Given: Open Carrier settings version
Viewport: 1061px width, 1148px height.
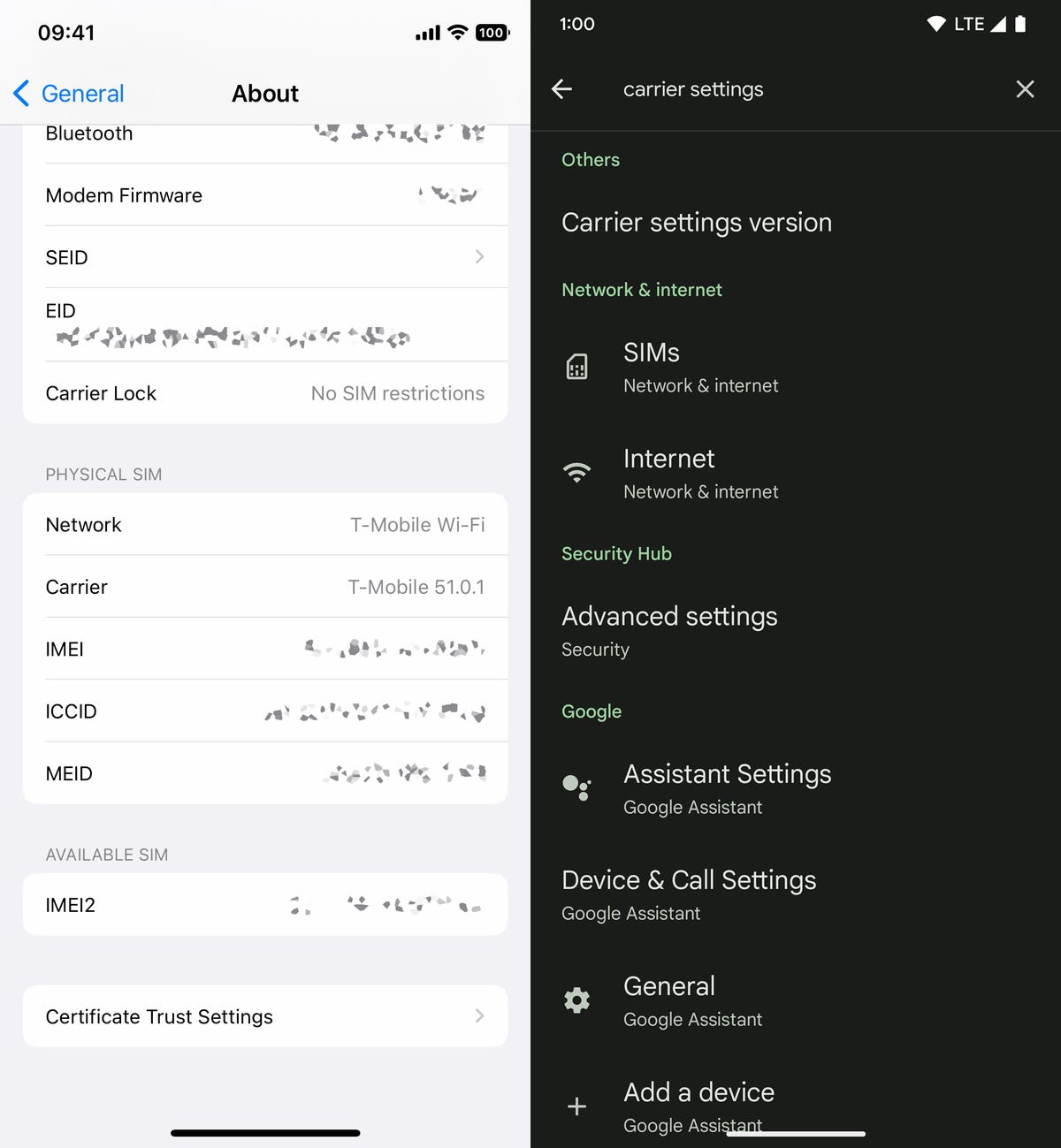Looking at the screenshot, I should coord(696,222).
